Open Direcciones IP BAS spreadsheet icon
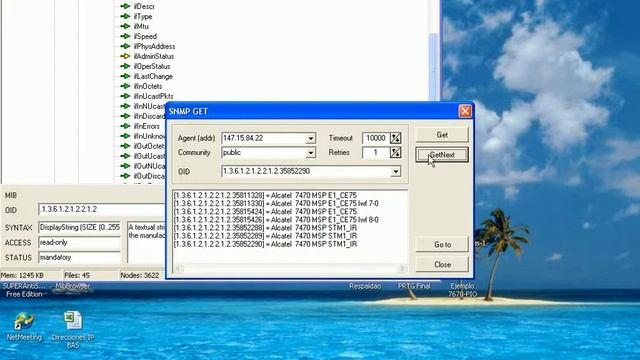Image resolution: width=640 pixels, height=360 pixels. tap(73, 321)
